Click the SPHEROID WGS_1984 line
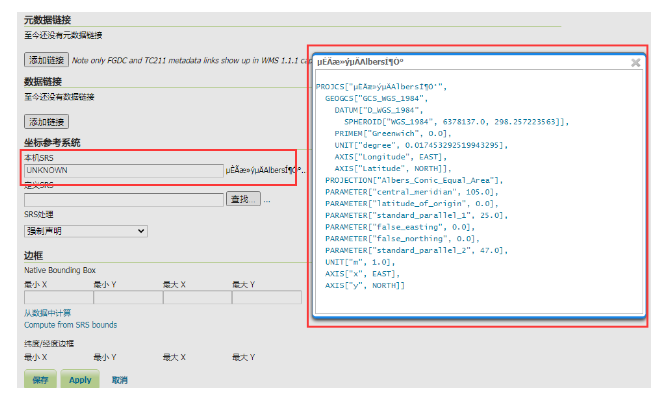This screenshot has height=398, width=669. 457,122
